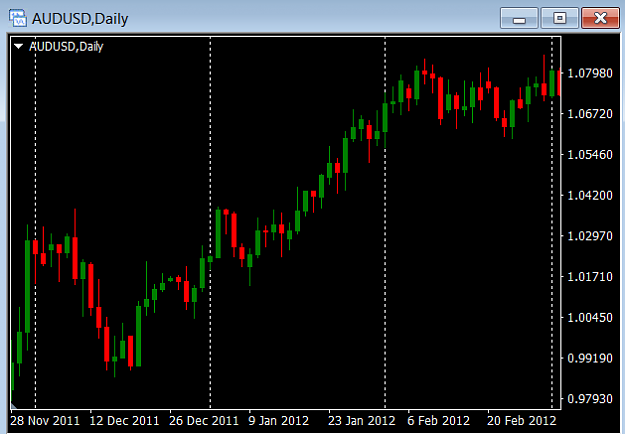Screen dimensions: 625x434
Task: Click the 1.05460 price level on the scale
Action: pos(590,154)
